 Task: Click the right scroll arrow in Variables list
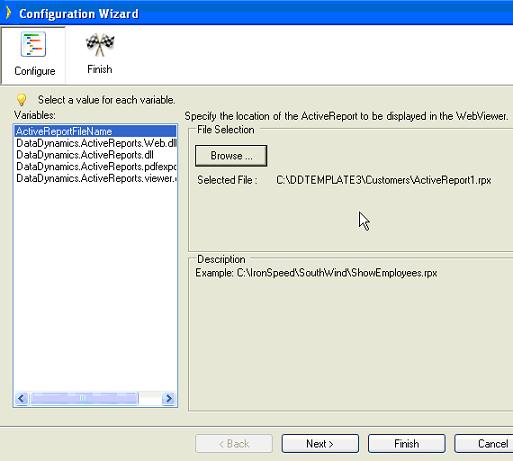click(169, 398)
